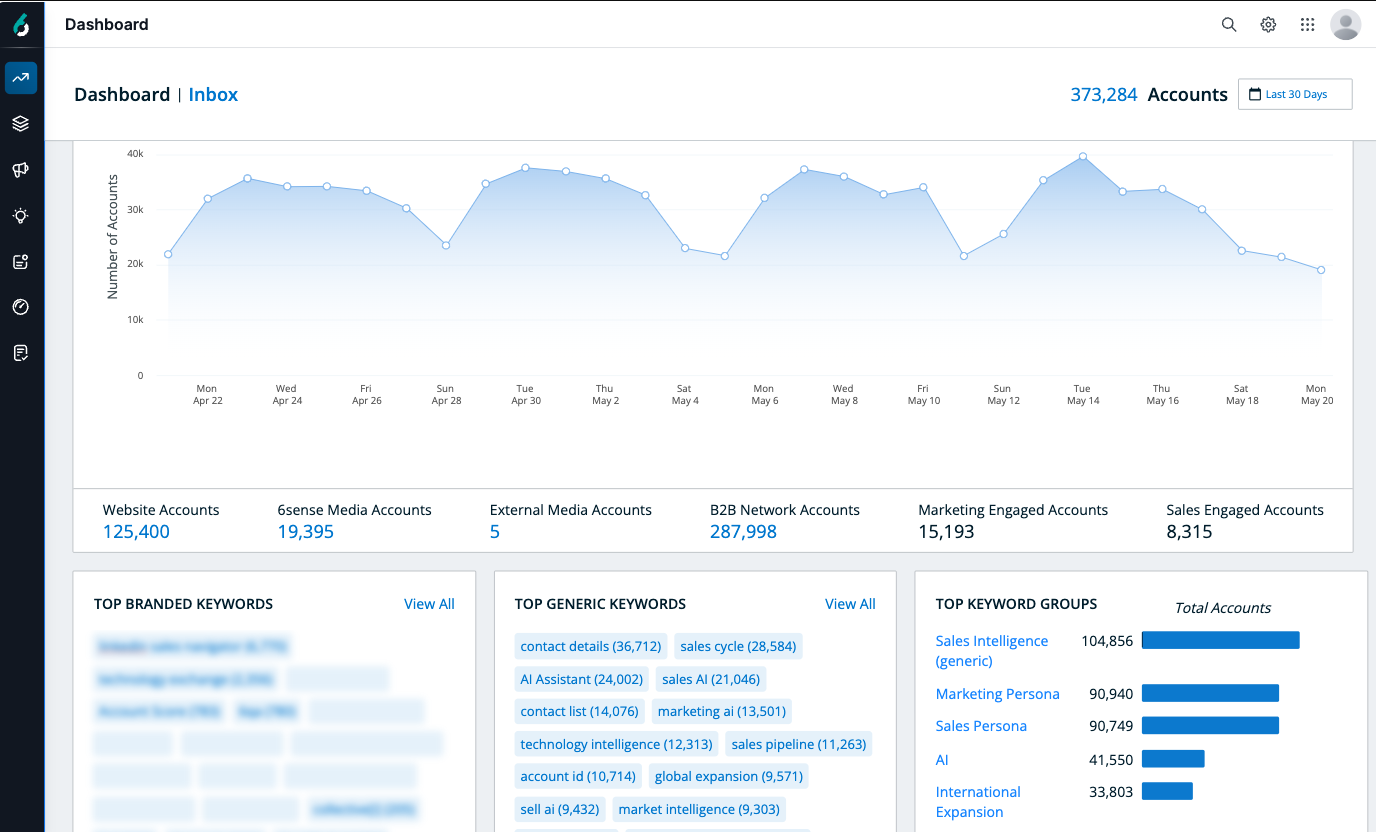Open the lightbulb insights sidebar icon
The width and height of the screenshot is (1376, 832).
pos(21,215)
